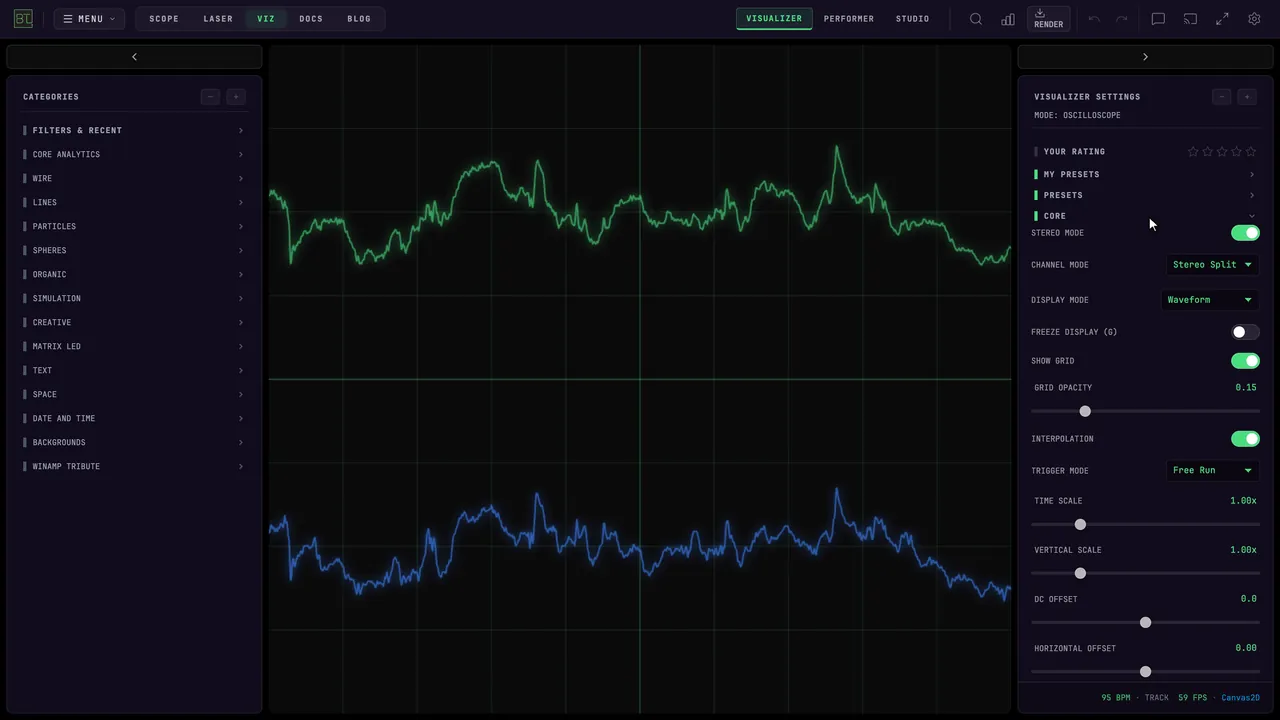
Task: Open the chat comment icon
Action: click(1158, 19)
